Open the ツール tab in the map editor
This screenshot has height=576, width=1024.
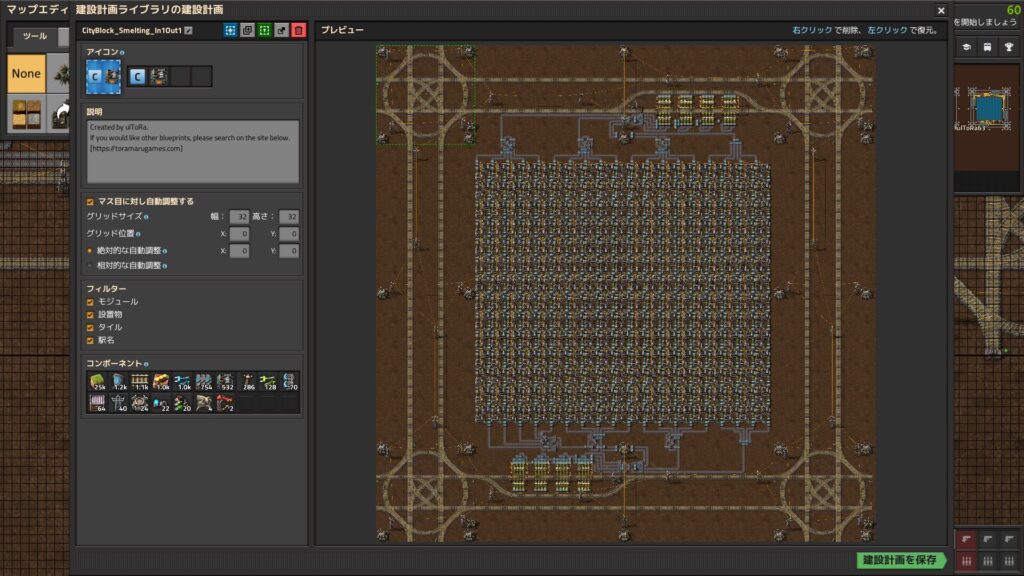(x=35, y=37)
